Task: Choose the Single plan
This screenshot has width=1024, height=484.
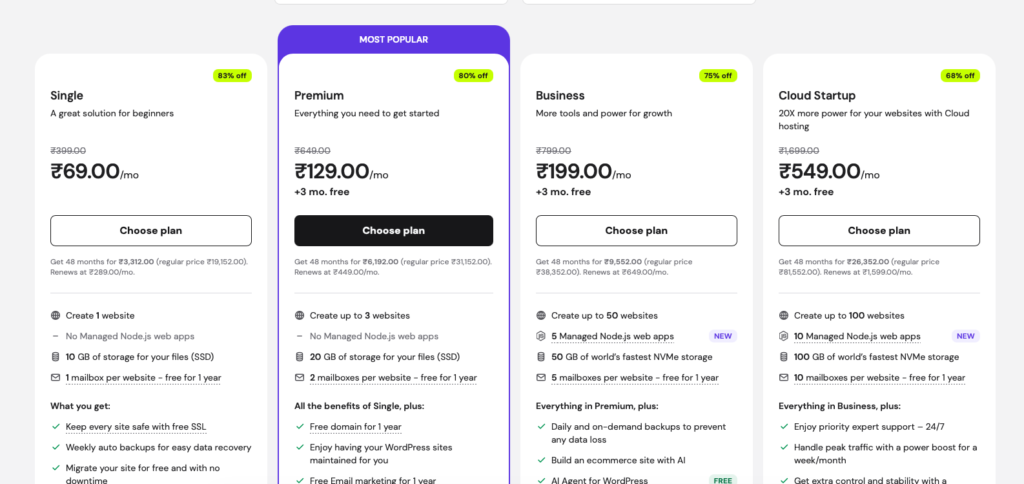Action: pyautogui.click(x=151, y=230)
